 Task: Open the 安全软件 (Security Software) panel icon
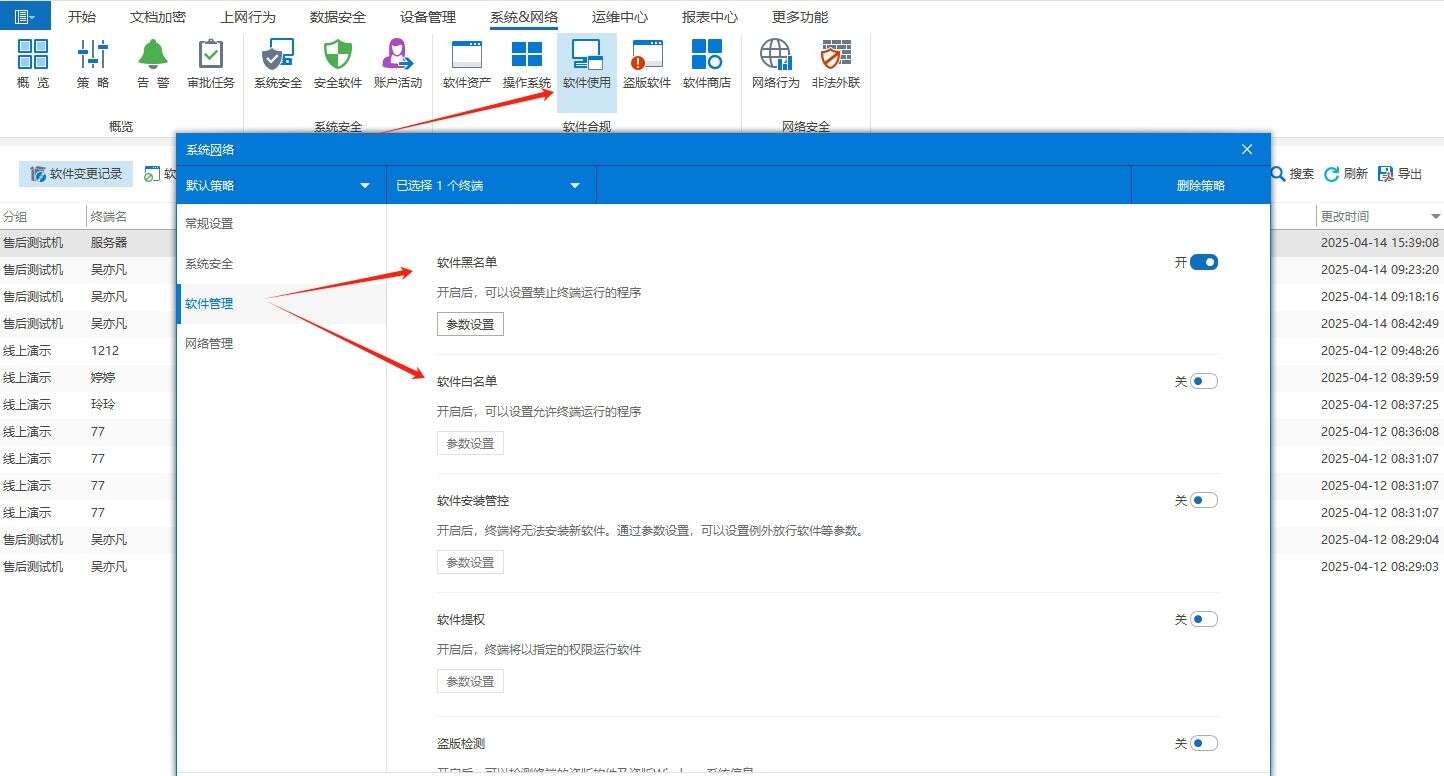point(337,62)
